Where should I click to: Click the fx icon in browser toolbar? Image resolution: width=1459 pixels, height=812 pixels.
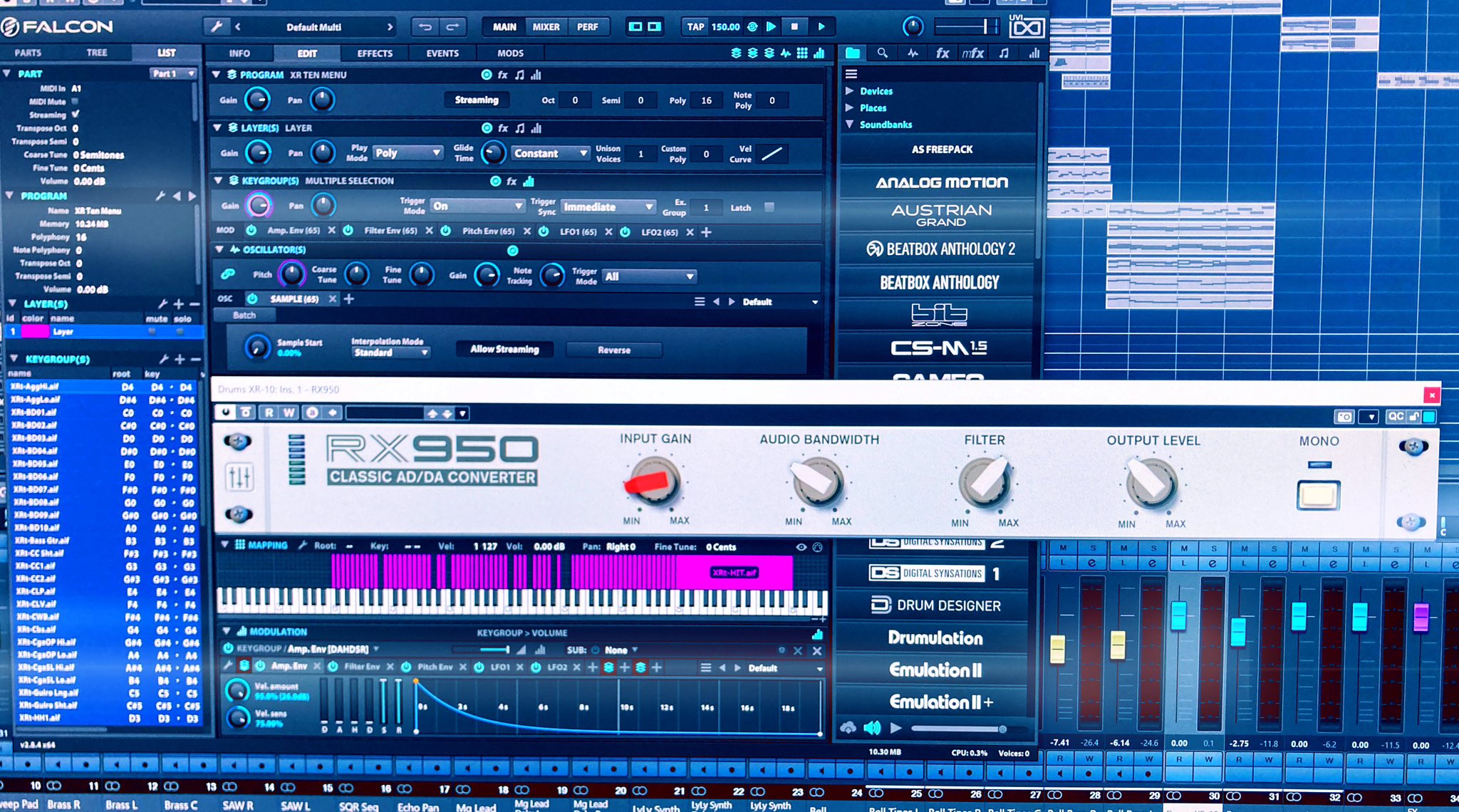click(942, 53)
